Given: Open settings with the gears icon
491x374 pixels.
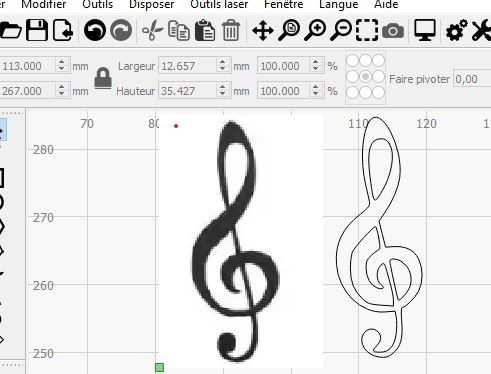Looking at the screenshot, I should click(x=457, y=30).
